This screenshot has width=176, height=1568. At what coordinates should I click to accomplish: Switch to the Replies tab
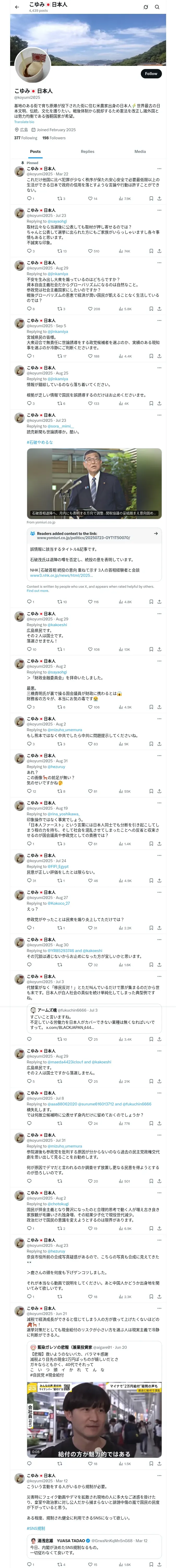pos(87,152)
